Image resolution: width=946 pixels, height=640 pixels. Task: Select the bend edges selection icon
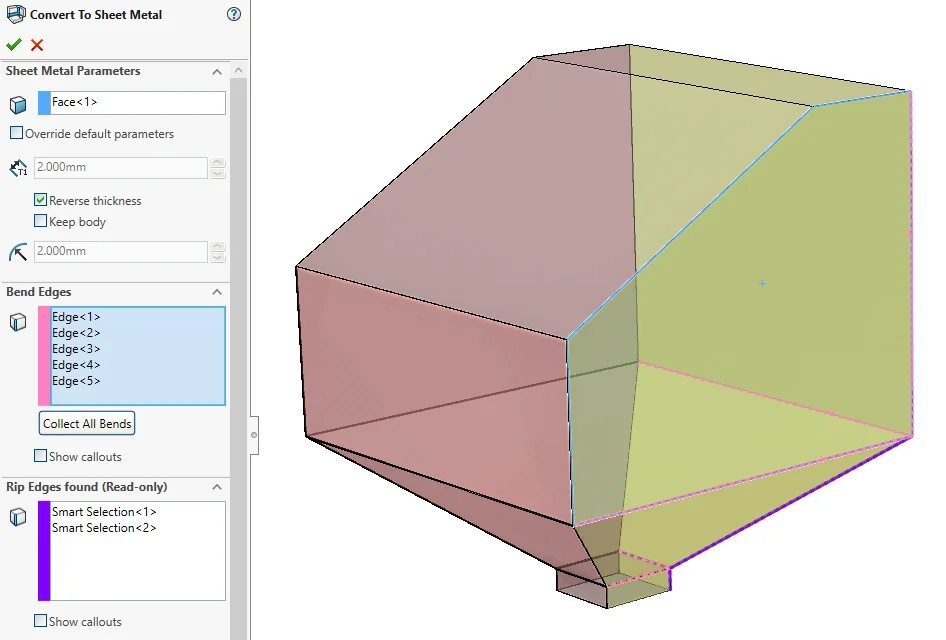17,322
